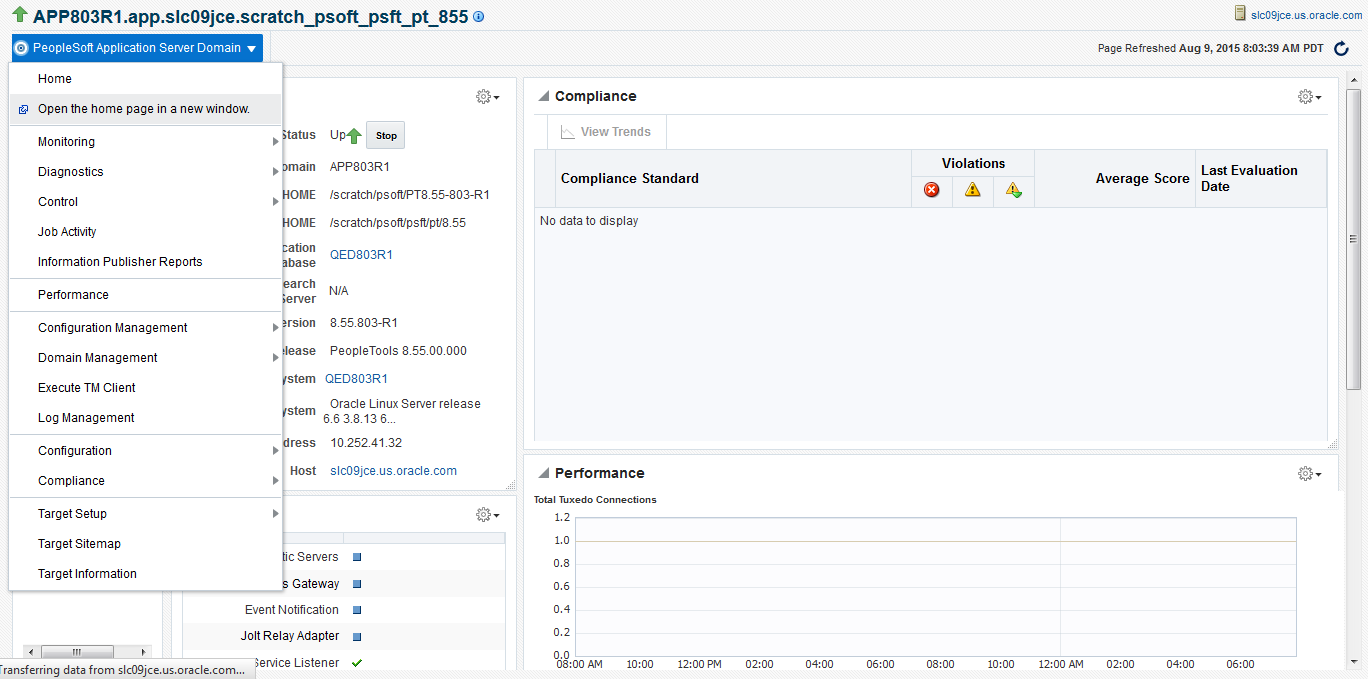Select Home from the menu

point(146,79)
